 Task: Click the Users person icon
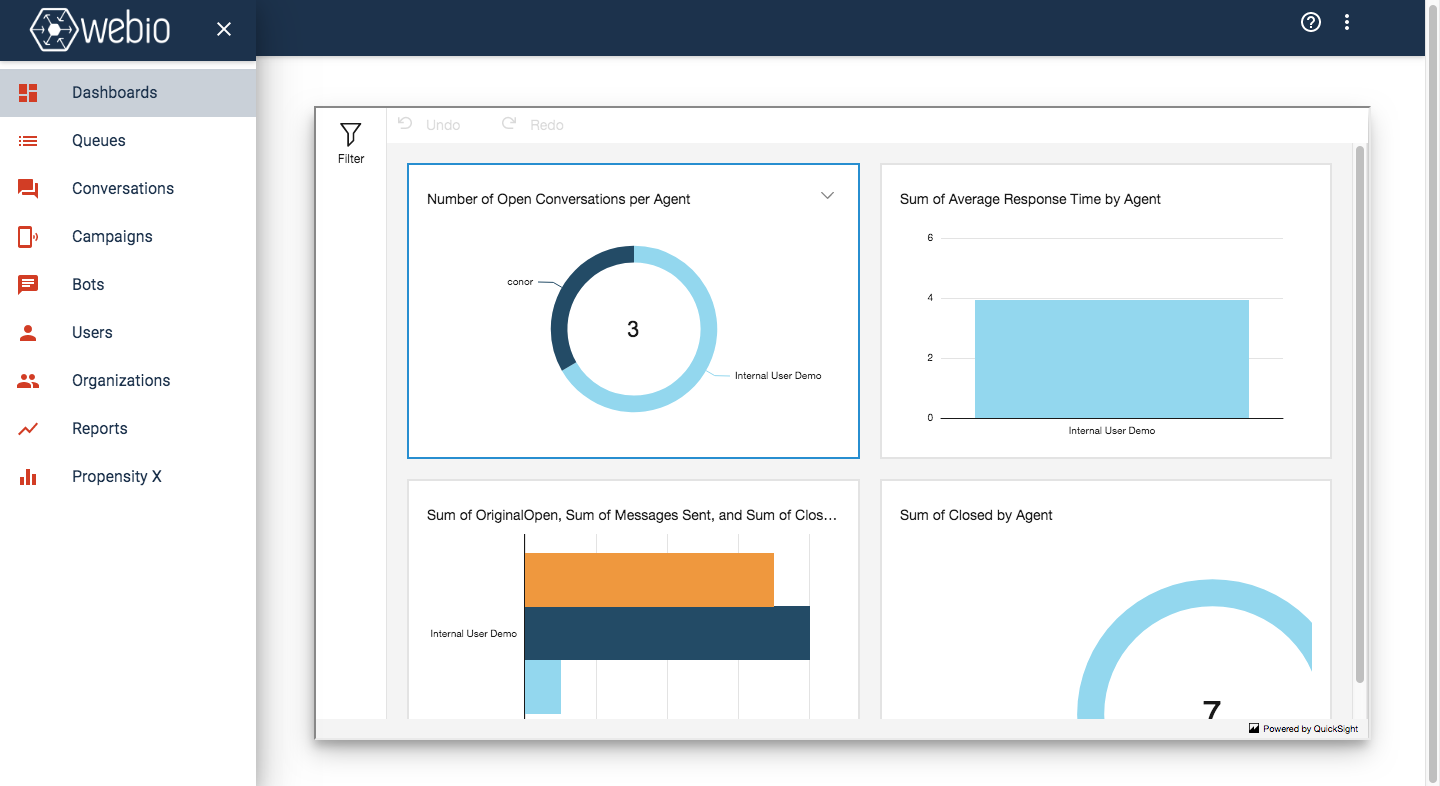click(x=28, y=333)
